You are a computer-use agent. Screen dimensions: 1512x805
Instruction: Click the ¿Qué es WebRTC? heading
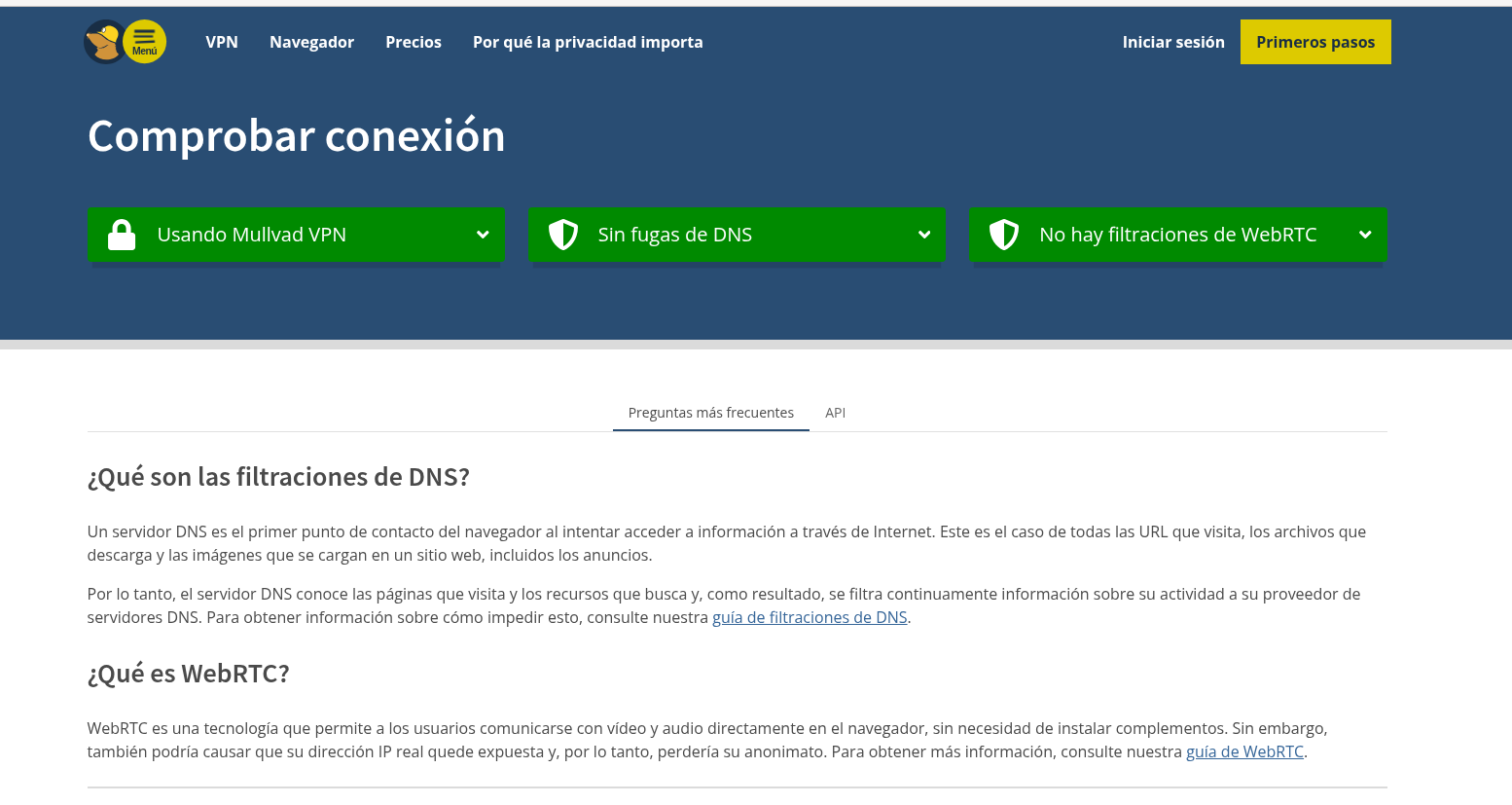(189, 674)
